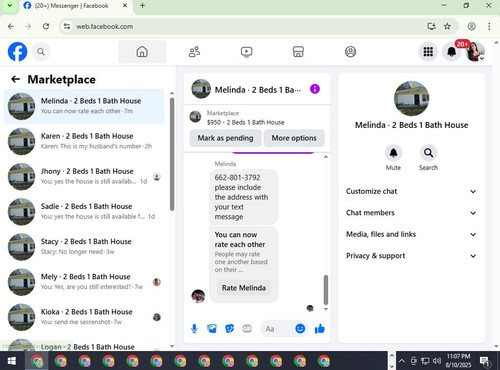Open site information icon in address bar

(67, 26)
